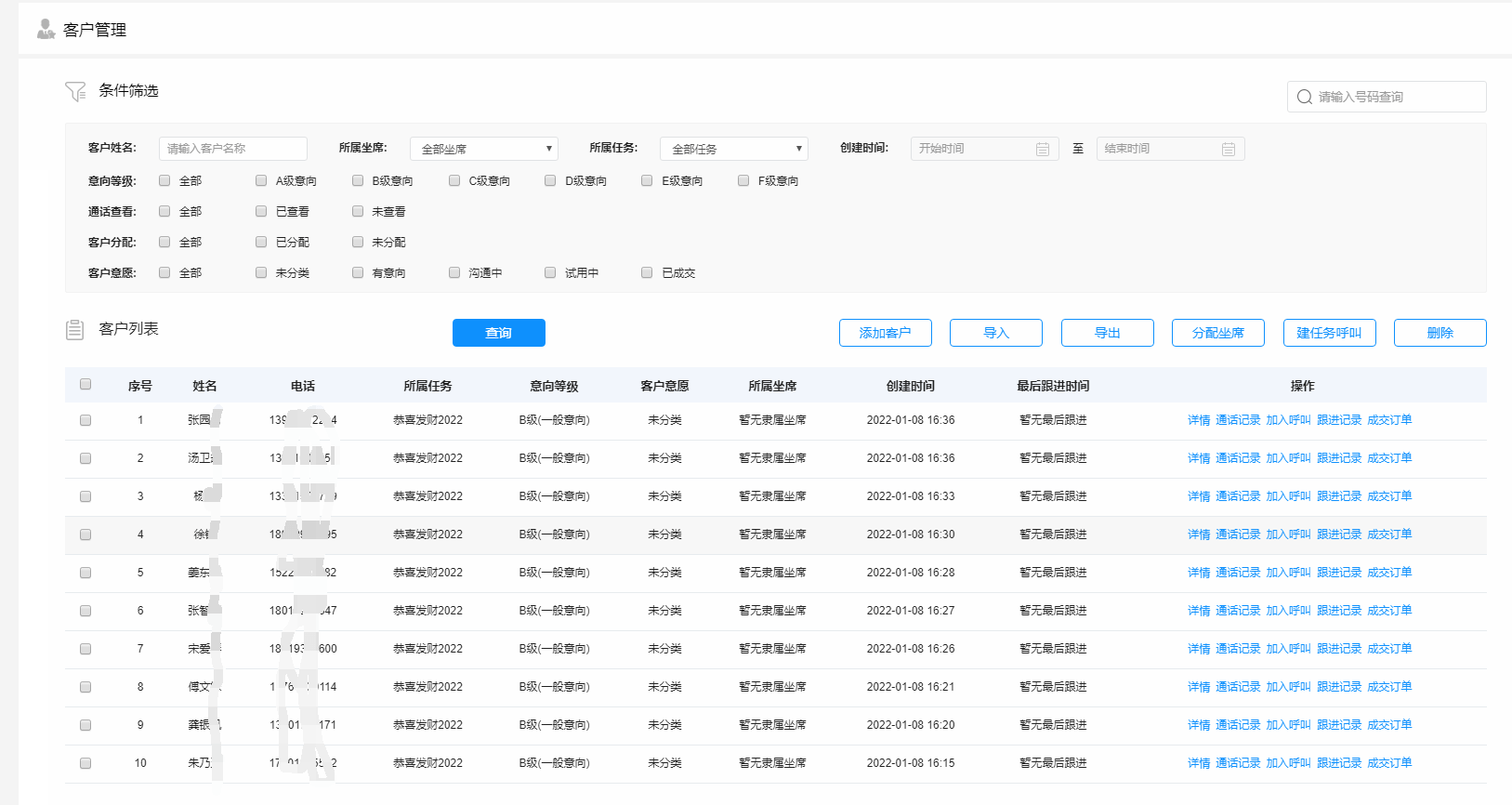Click the customer name input field
This screenshot has height=805, width=1512.
click(x=233, y=149)
